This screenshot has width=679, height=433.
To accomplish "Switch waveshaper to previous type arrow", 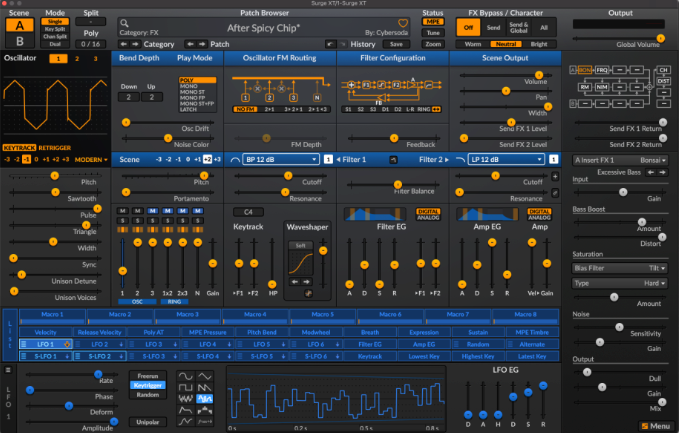I will 295,282.
